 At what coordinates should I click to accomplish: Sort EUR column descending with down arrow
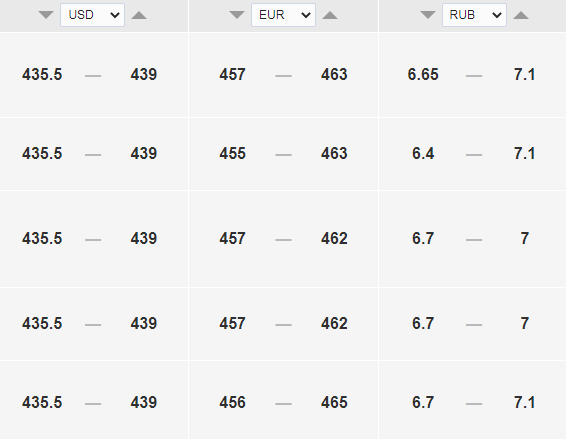click(237, 15)
